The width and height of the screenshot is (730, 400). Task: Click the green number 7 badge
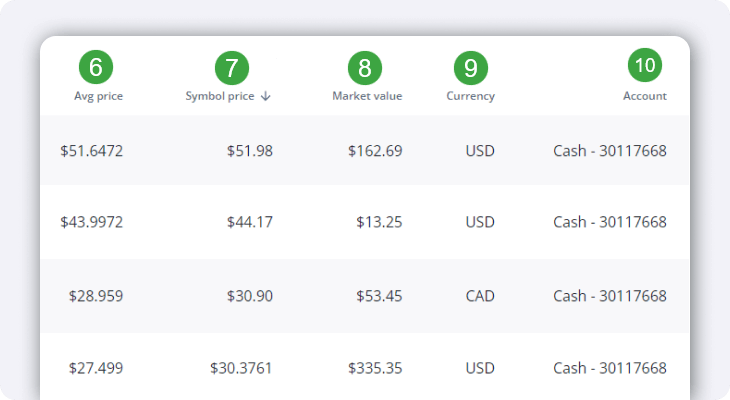click(x=232, y=68)
